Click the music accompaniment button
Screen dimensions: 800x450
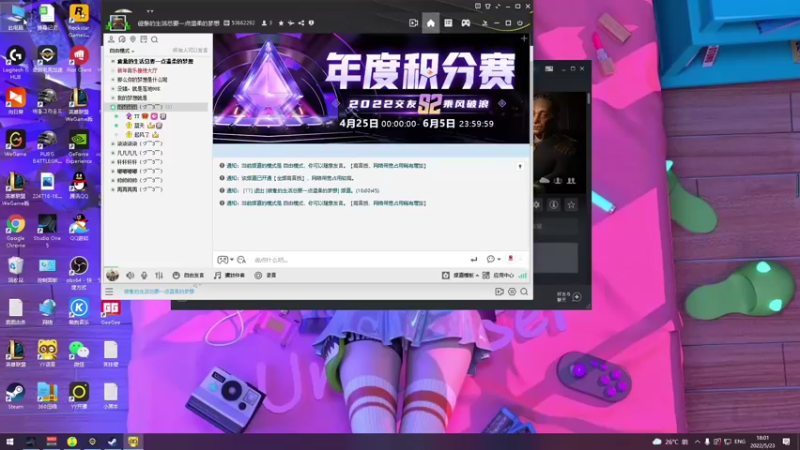pyautogui.click(x=229, y=276)
